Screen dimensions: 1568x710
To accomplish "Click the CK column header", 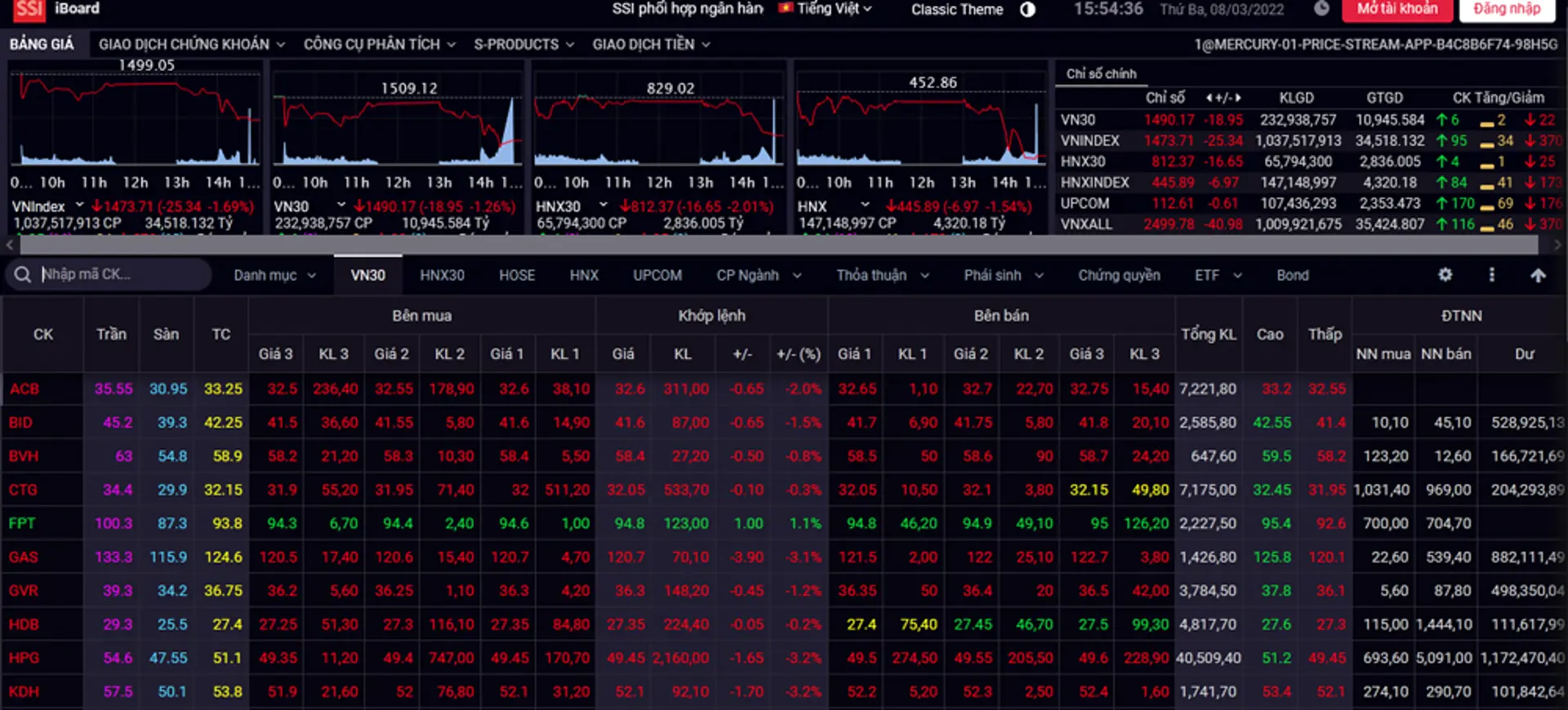I will tap(43, 335).
